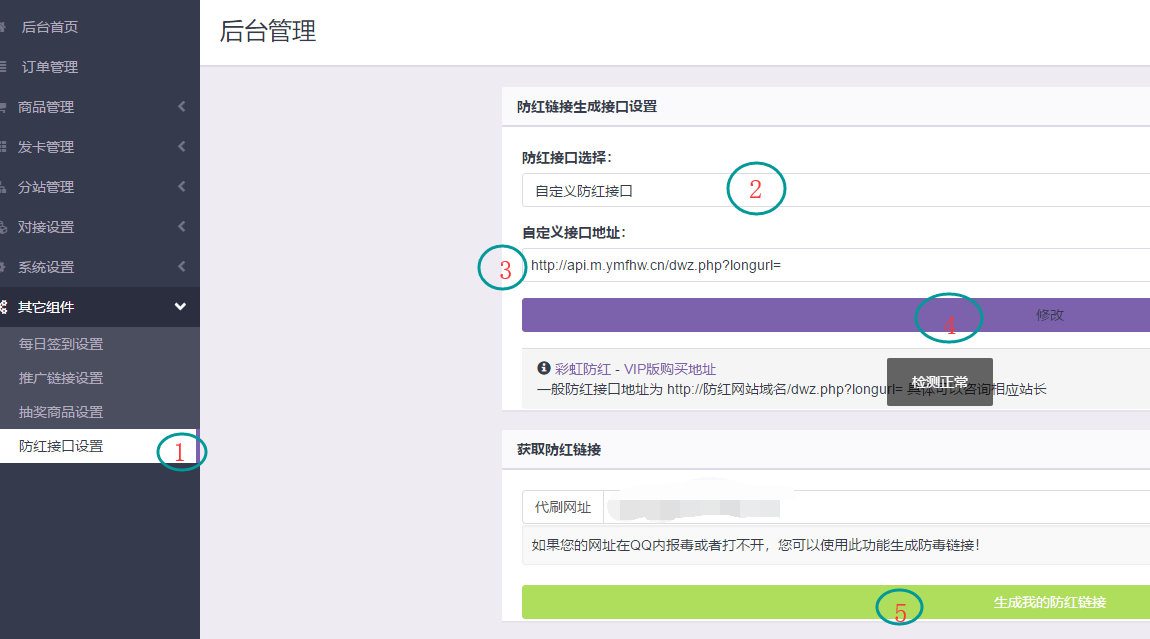Image resolution: width=1150 pixels, height=639 pixels.
Task: Click the 分站管理 sitemap icon
Action: click(x=4, y=187)
